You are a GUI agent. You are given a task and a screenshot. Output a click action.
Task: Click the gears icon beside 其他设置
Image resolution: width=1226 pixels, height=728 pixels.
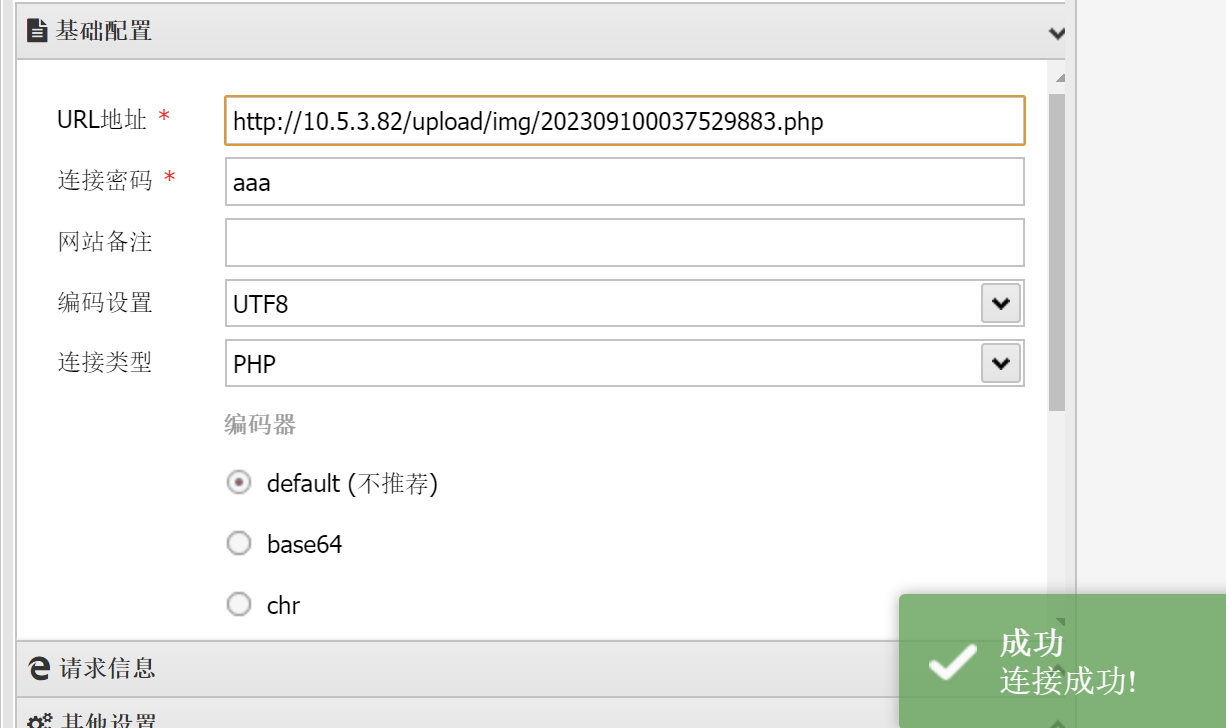39,720
